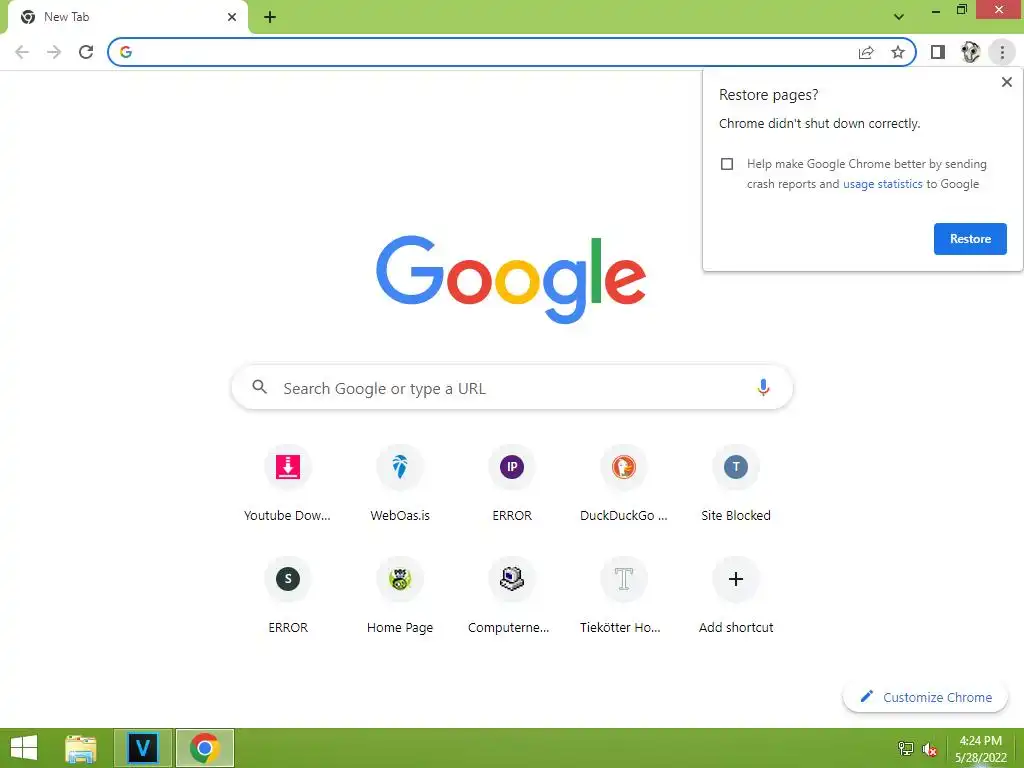The width and height of the screenshot is (1024, 768).
Task: Reload the page with the refresh icon
Action: tap(86, 52)
